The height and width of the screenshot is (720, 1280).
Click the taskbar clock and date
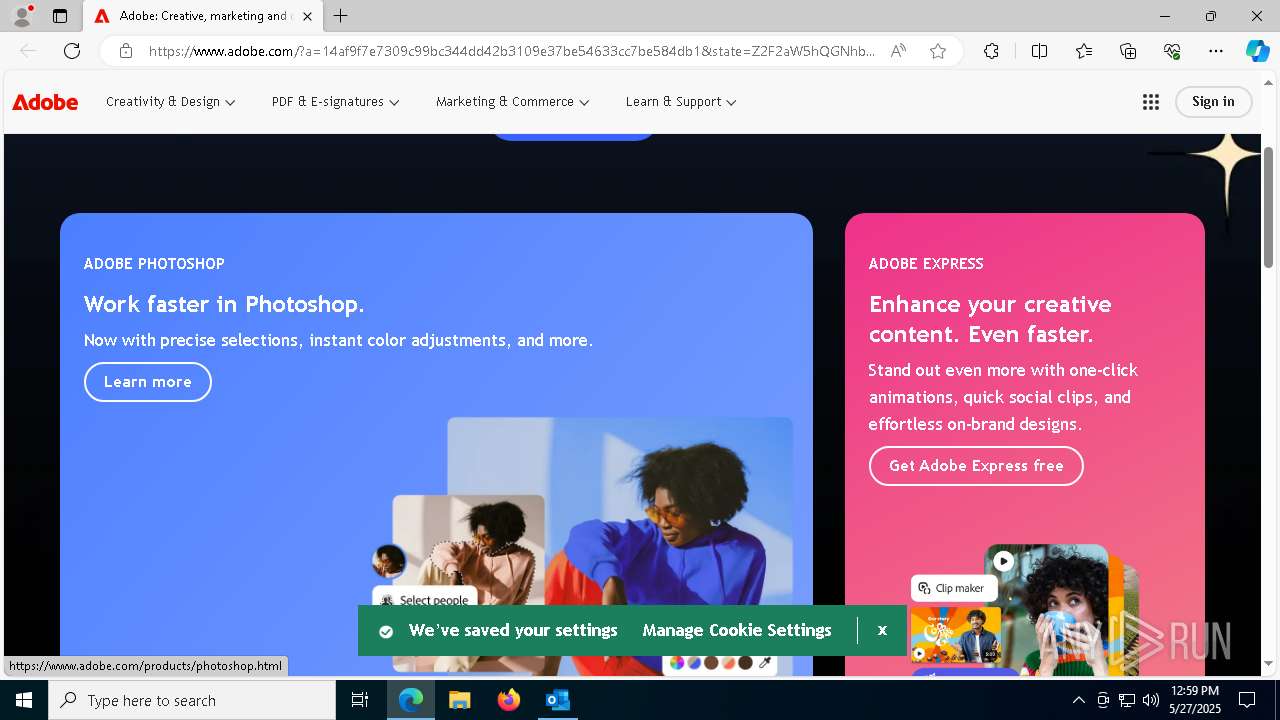[x=1195, y=700]
